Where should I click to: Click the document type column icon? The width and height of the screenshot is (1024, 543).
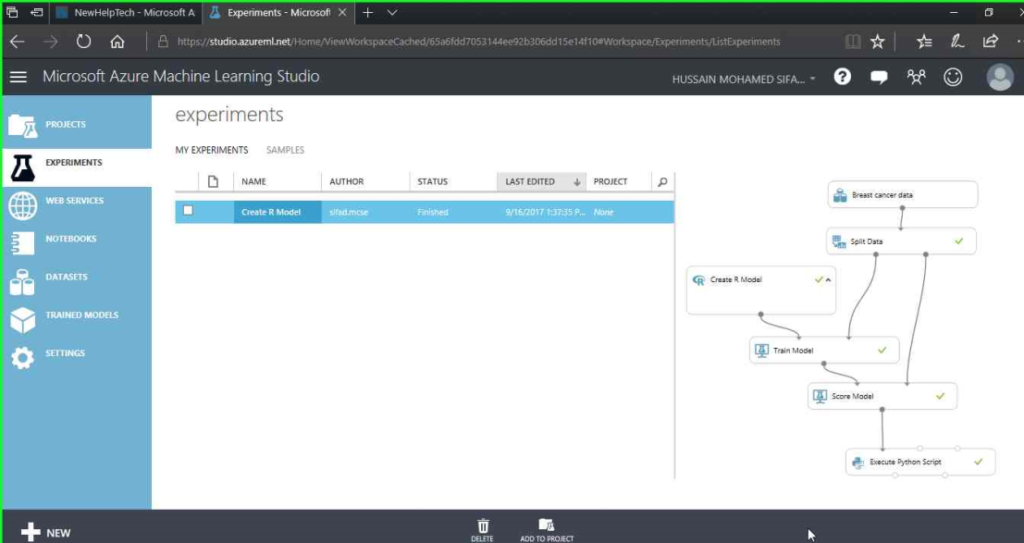(213, 182)
